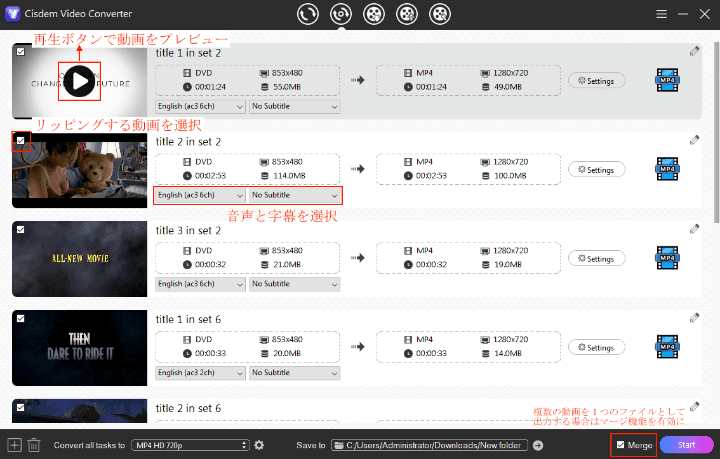
Task: Click the trash delete icon
Action: click(x=34, y=445)
